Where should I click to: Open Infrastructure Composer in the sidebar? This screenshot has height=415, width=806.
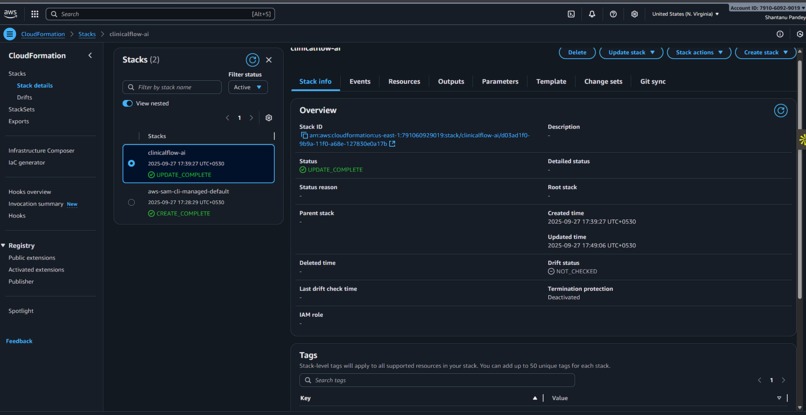(x=41, y=151)
